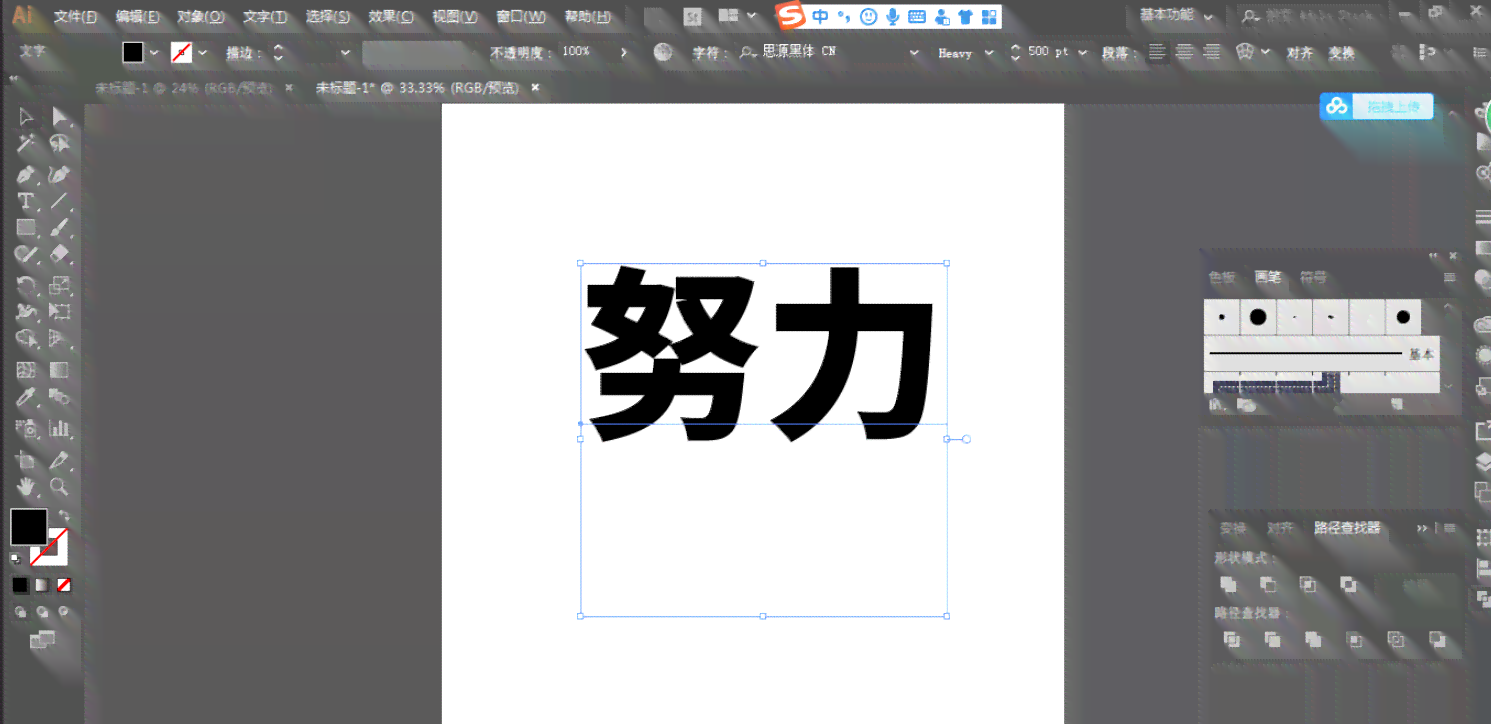Select the Lasso tool
This screenshot has width=1491, height=724.
pyautogui.click(x=61, y=145)
